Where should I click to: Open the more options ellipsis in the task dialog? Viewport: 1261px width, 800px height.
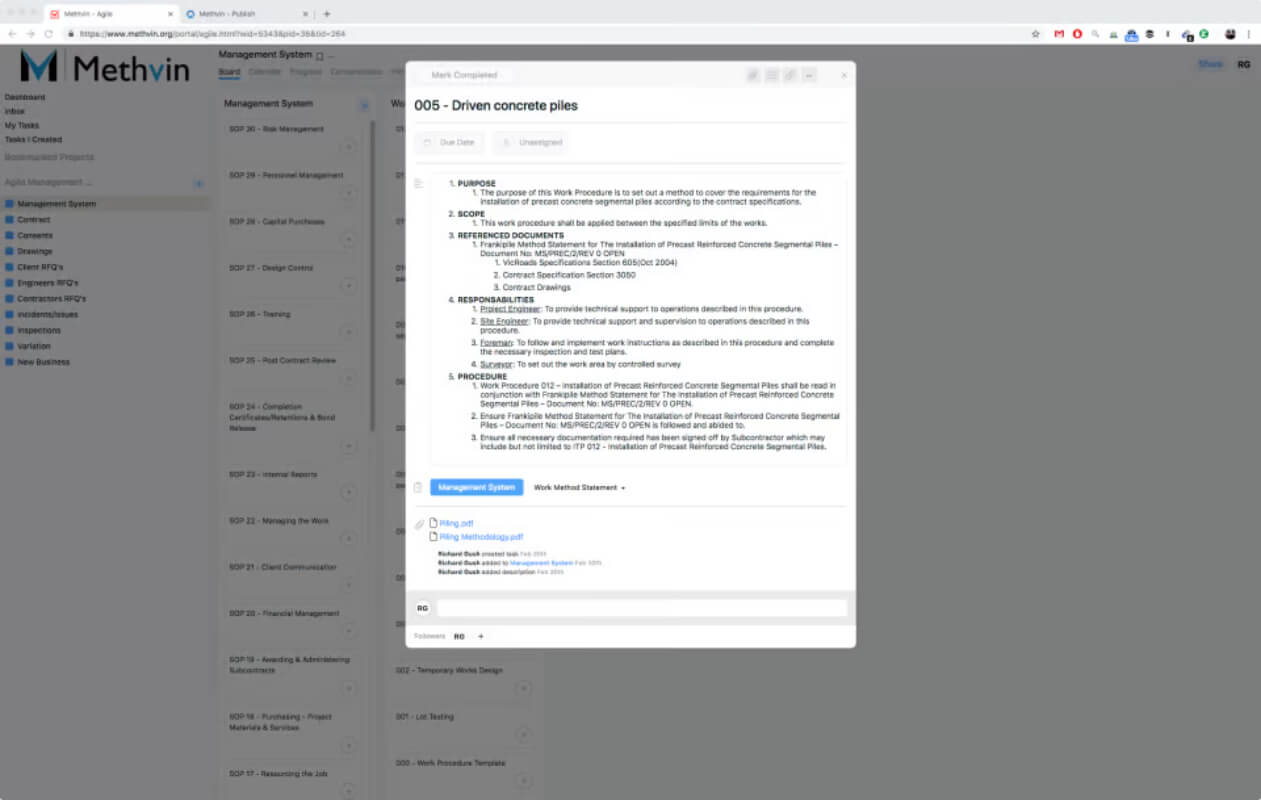coord(809,75)
